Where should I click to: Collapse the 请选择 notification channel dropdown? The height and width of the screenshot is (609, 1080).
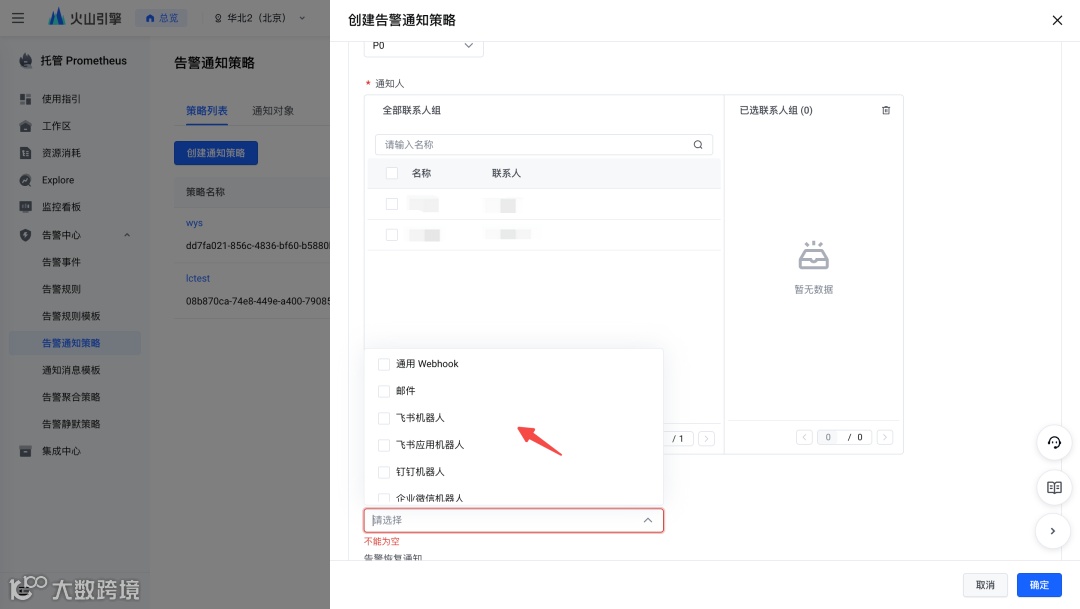coord(648,520)
